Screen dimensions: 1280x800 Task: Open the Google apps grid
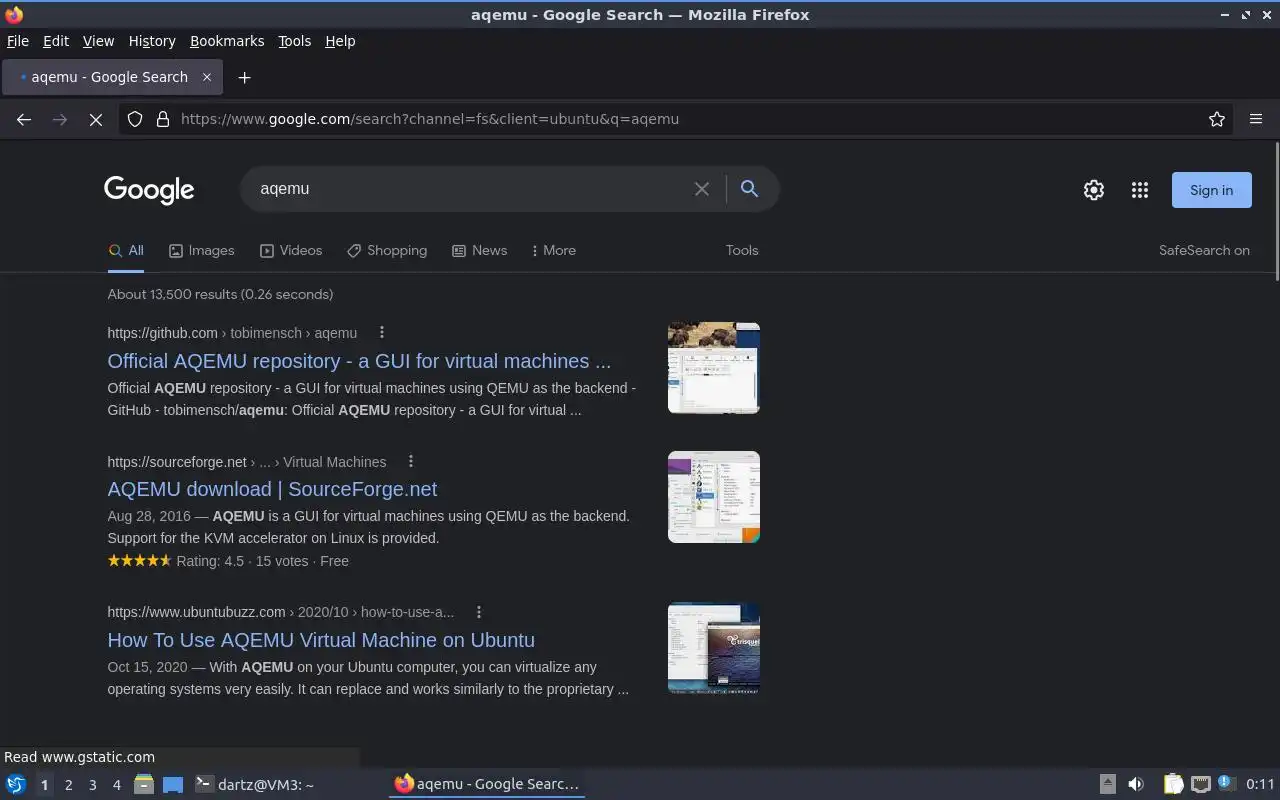(1140, 190)
